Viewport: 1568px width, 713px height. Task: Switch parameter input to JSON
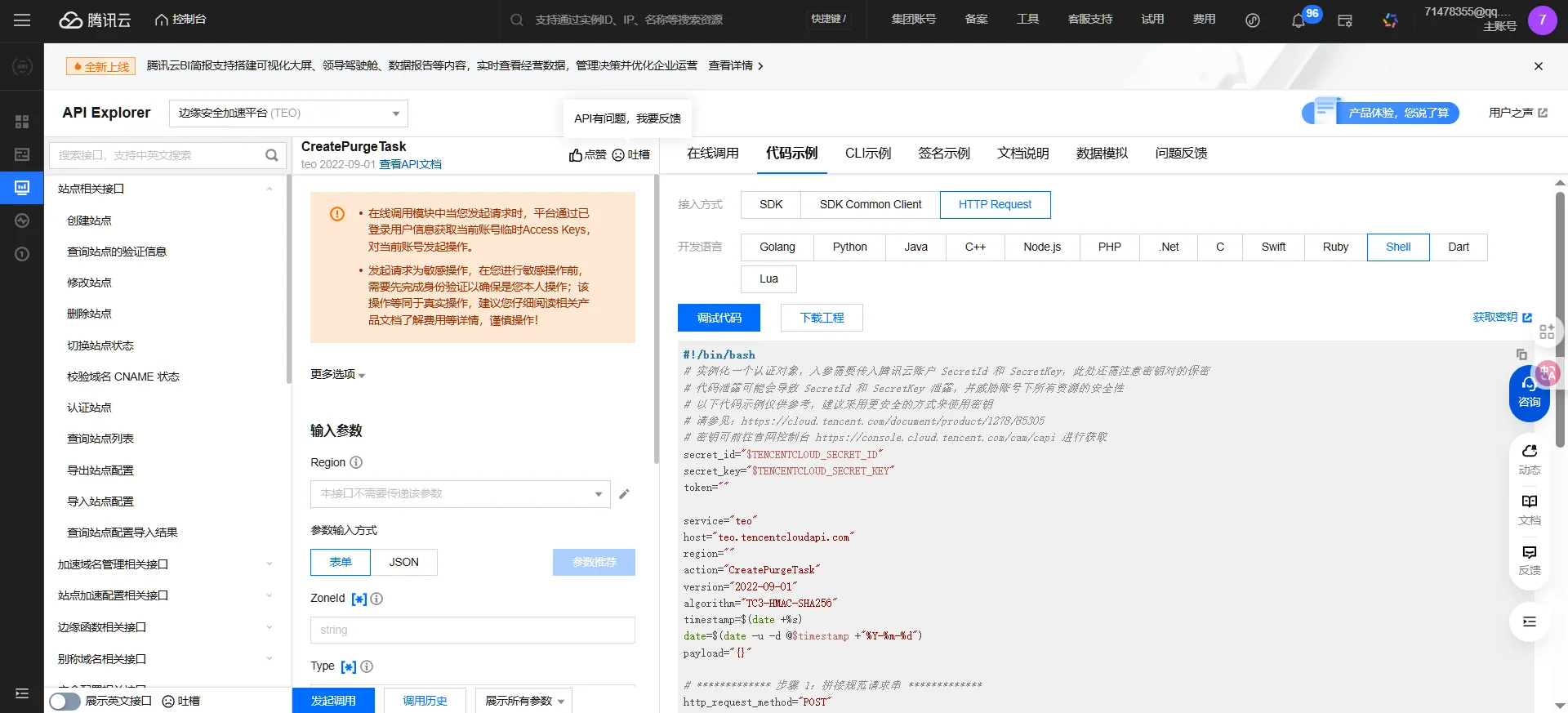click(403, 562)
